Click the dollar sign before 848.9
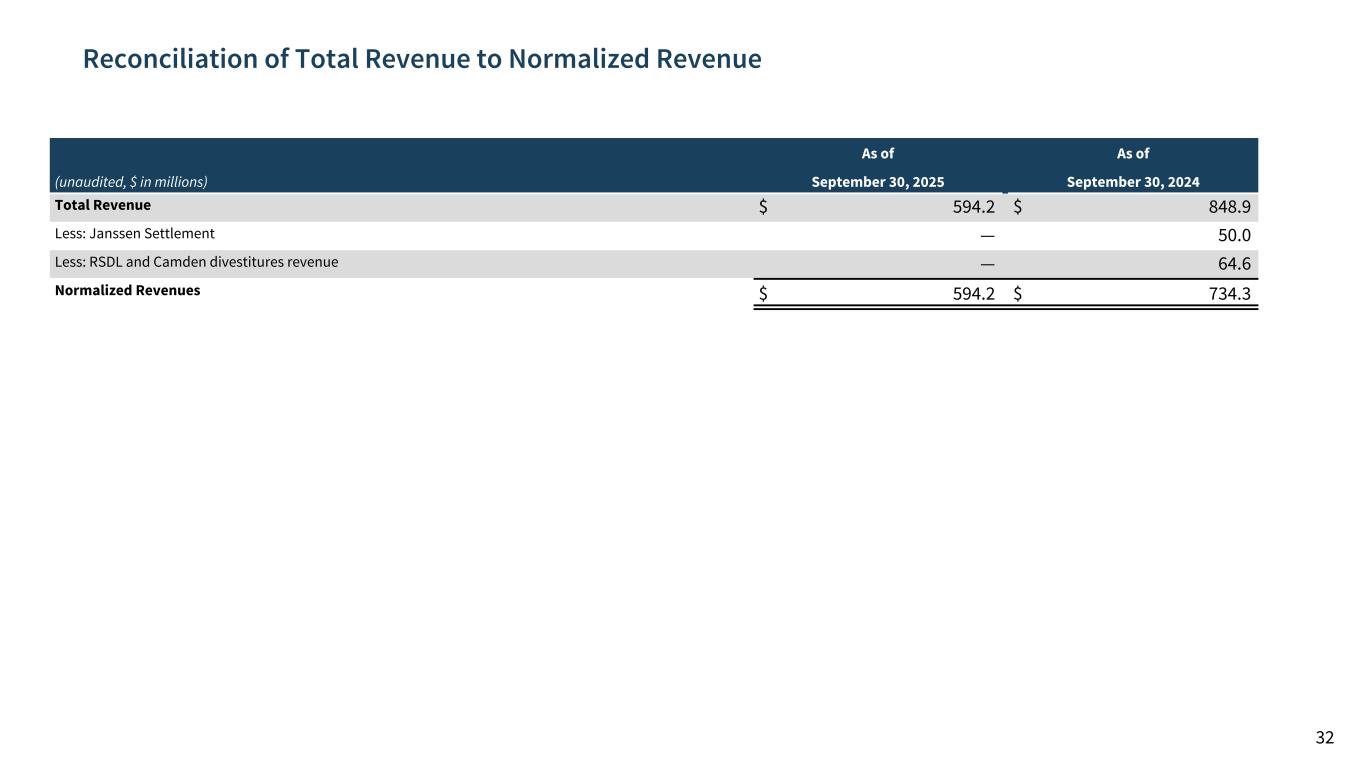Viewport: 1365px width, 768px height. click(x=1018, y=207)
